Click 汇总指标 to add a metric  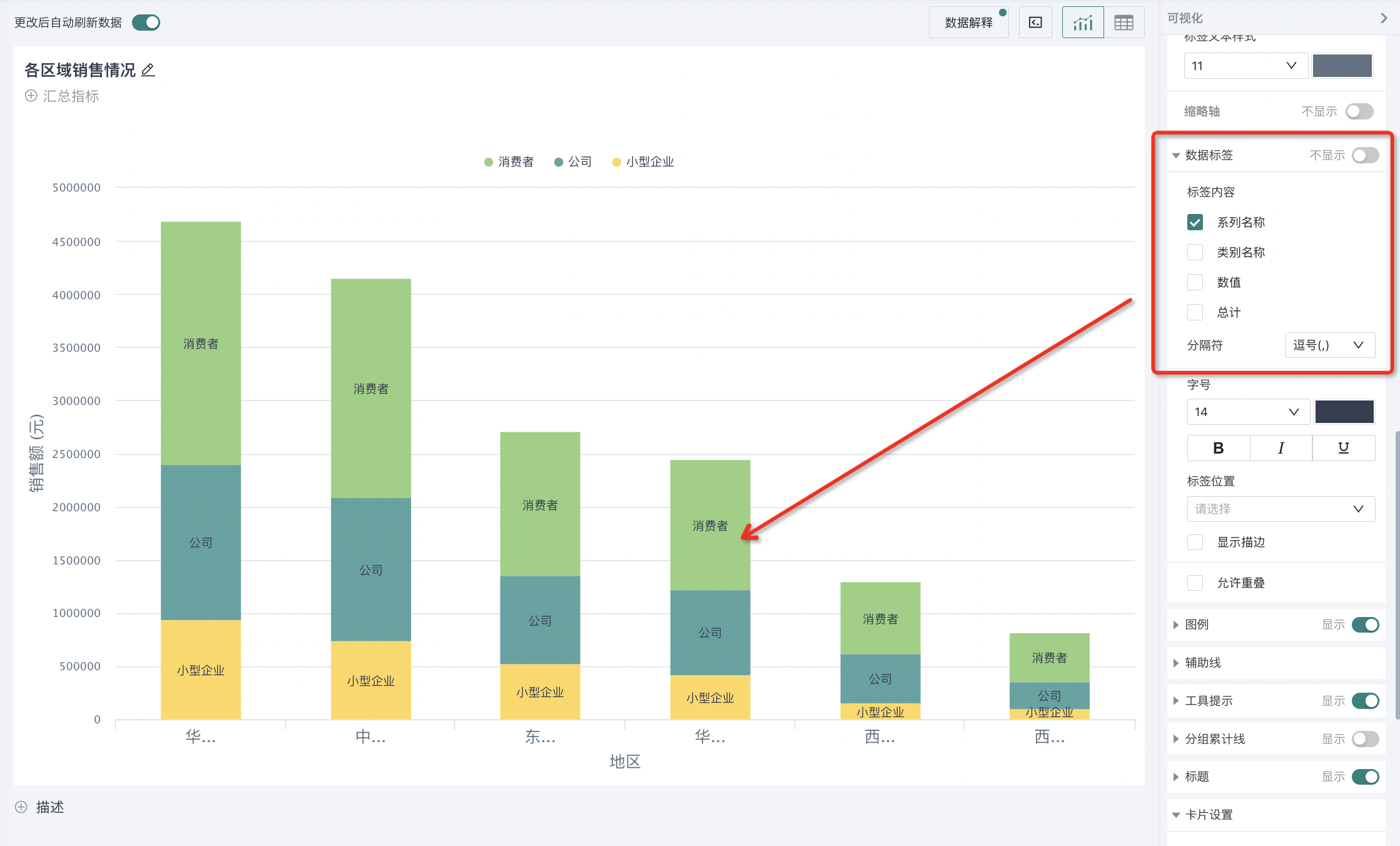pyautogui.click(x=71, y=96)
